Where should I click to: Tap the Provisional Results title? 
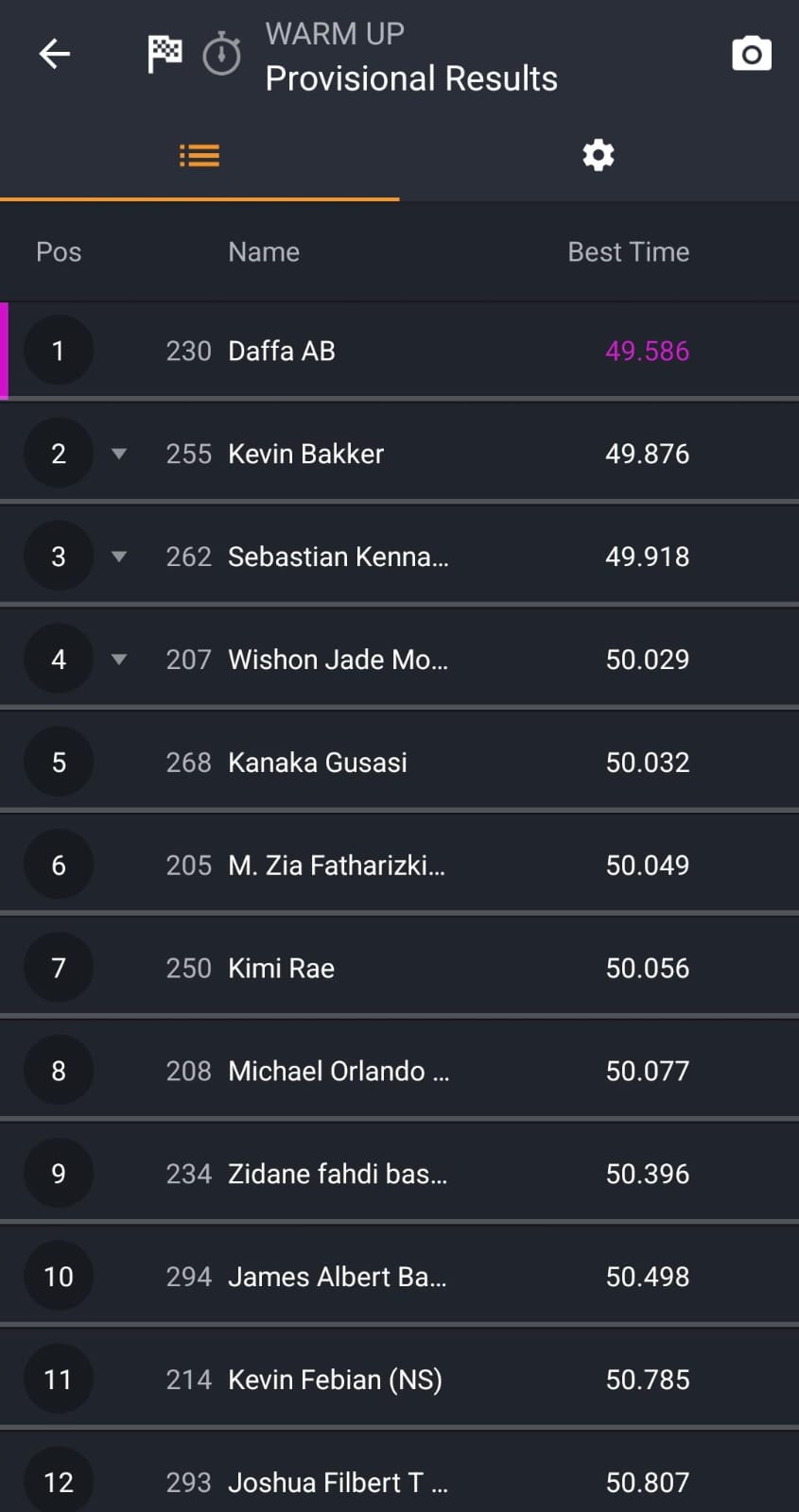tap(411, 78)
